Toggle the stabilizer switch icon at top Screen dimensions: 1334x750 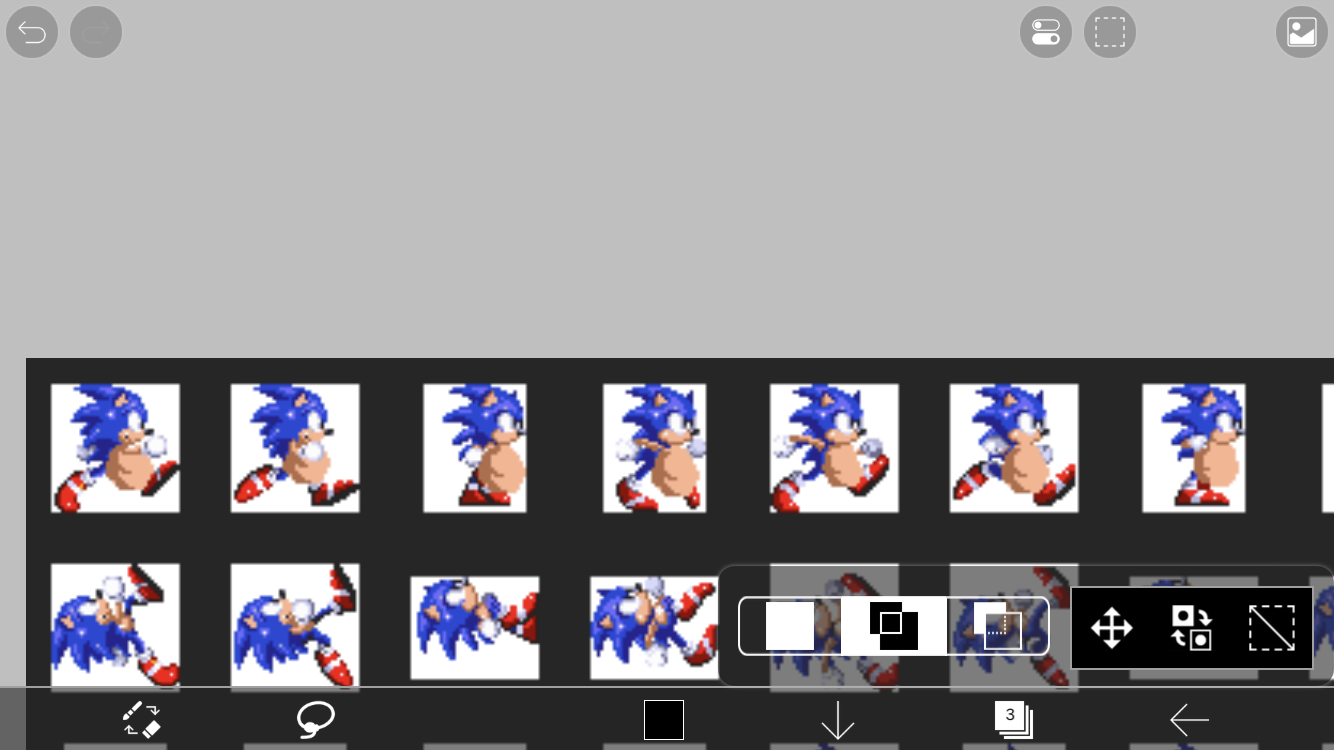1046,33
